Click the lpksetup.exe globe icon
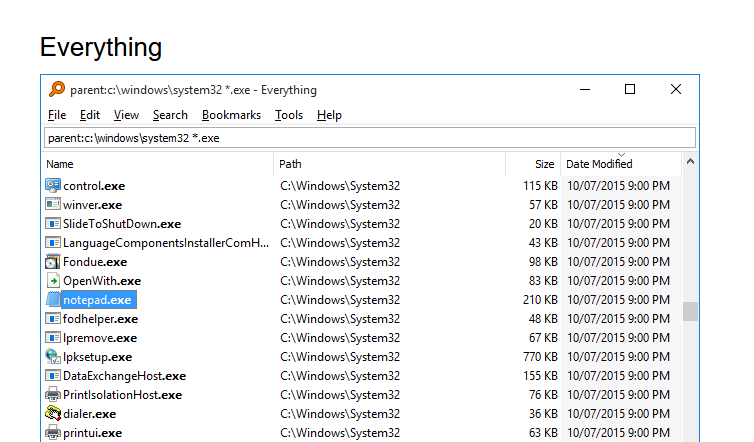This screenshot has height=442, width=754. point(53,356)
